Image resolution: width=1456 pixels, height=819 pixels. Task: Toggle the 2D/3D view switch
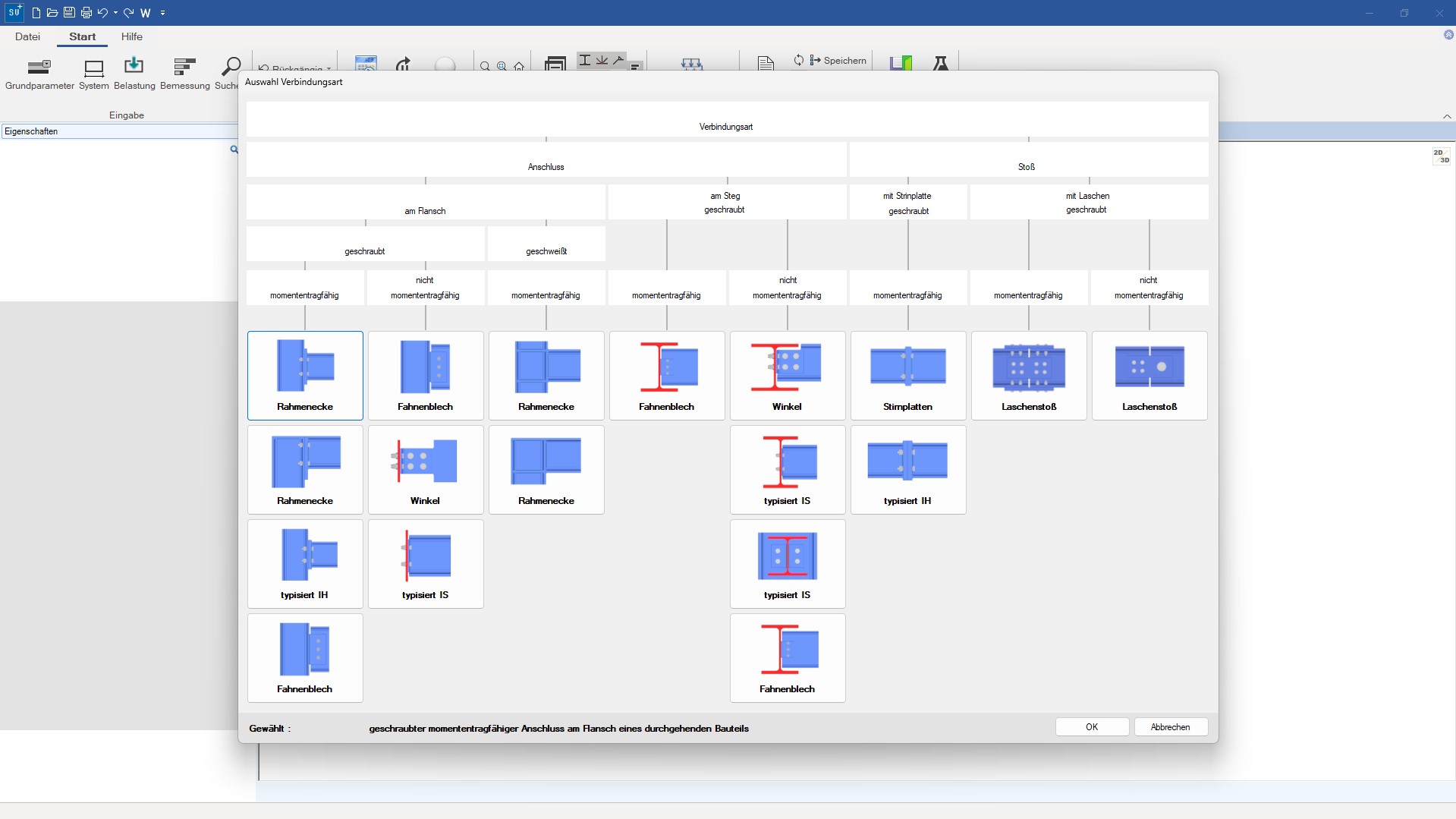point(1441,156)
